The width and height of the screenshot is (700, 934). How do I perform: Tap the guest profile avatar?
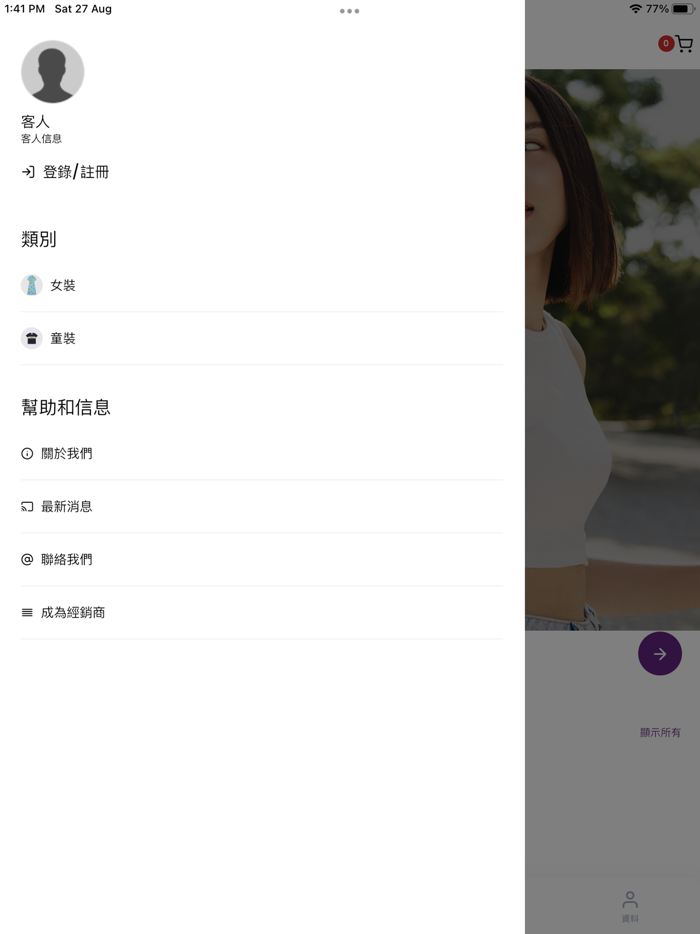point(52,71)
